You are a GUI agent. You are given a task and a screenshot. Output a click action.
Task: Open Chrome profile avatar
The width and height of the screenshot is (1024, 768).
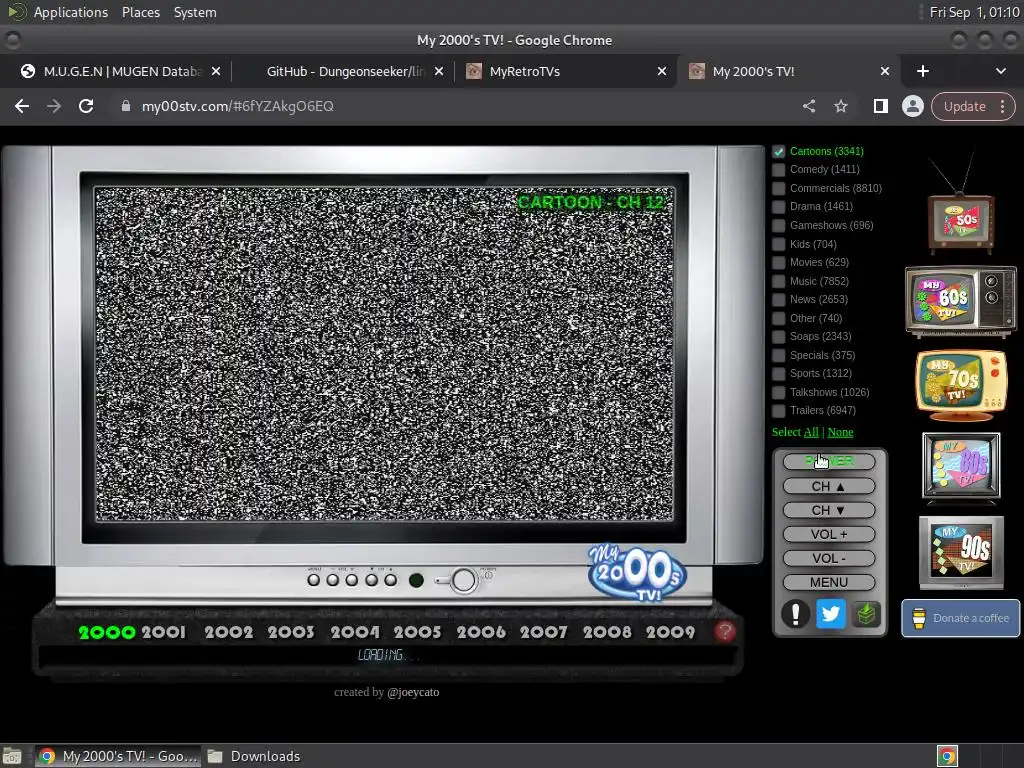[x=913, y=106]
